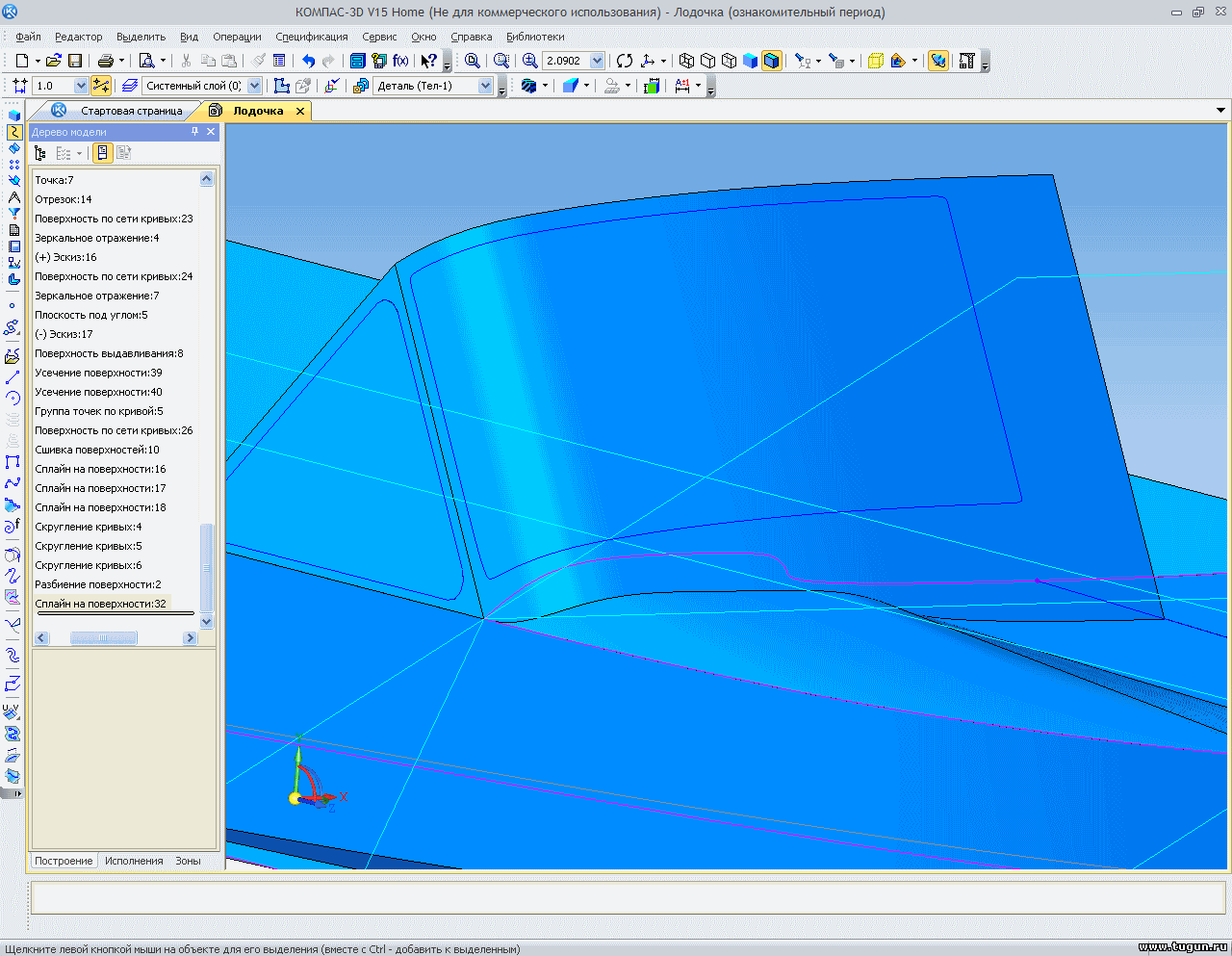
Task: Click the context Help cursor icon
Action: (x=429, y=61)
